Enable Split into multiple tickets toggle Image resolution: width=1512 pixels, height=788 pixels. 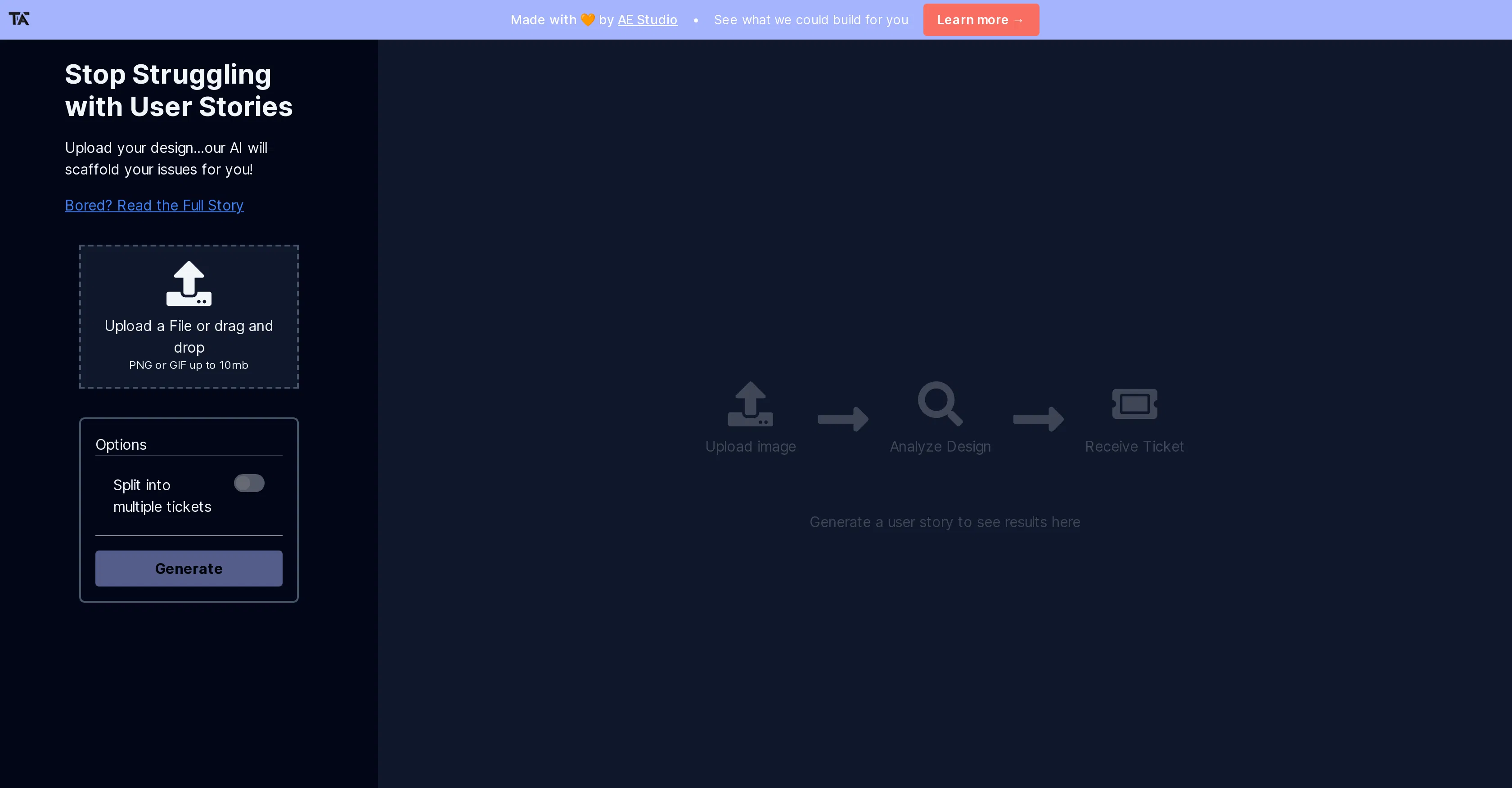point(249,483)
